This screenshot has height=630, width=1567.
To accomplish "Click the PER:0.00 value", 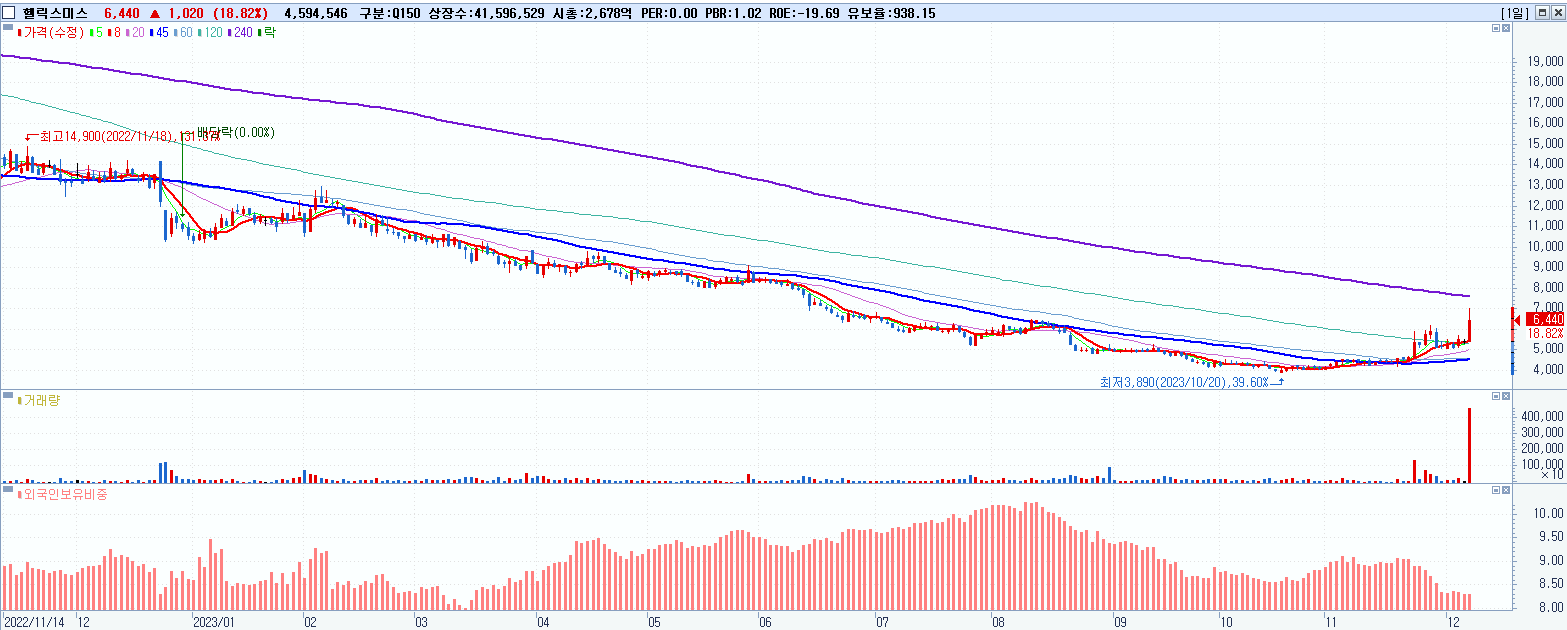I will [669, 13].
